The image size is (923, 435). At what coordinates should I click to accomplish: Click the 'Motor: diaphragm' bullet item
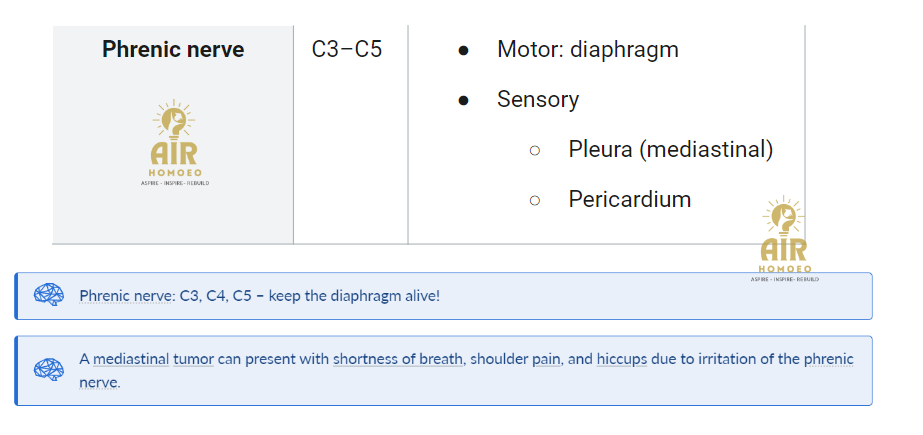point(587,49)
